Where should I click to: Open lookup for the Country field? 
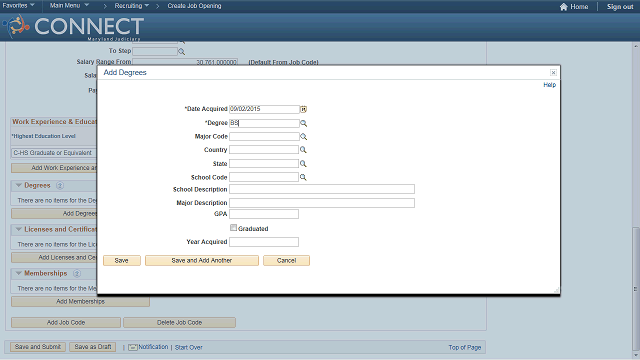click(x=303, y=150)
